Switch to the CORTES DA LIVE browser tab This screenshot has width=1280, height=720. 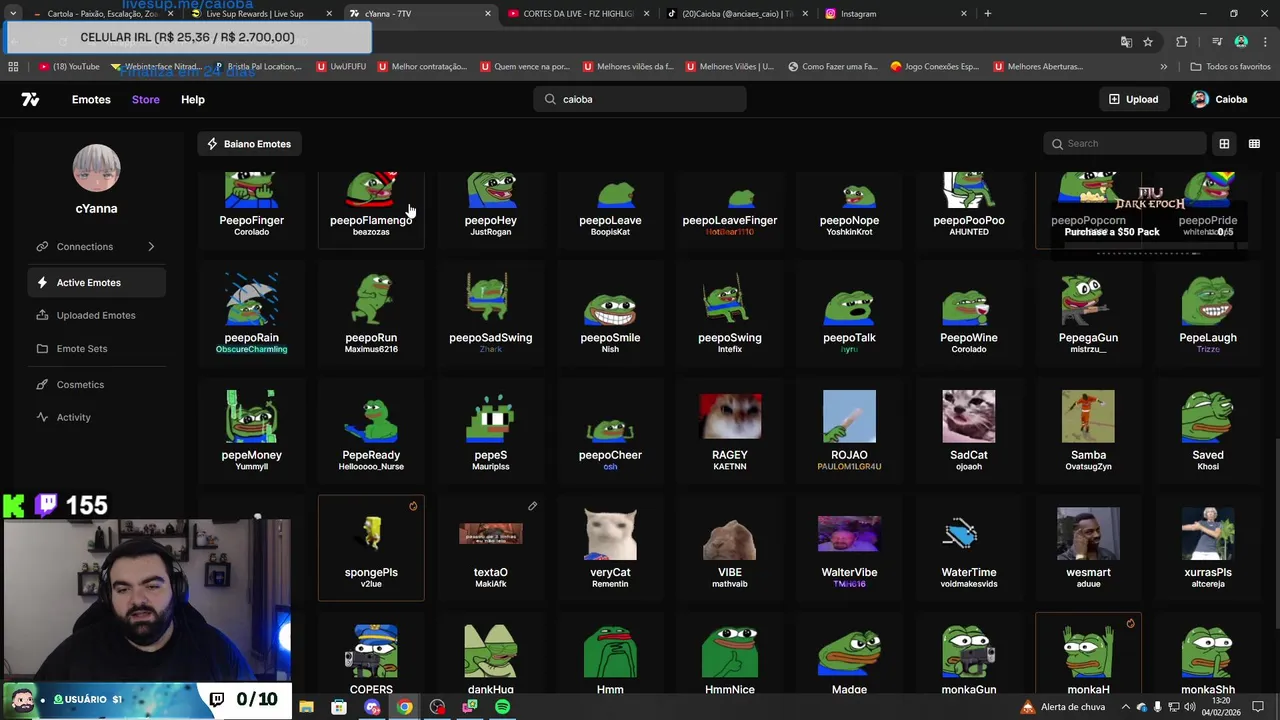pyautogui.click(x=578, y=14)
